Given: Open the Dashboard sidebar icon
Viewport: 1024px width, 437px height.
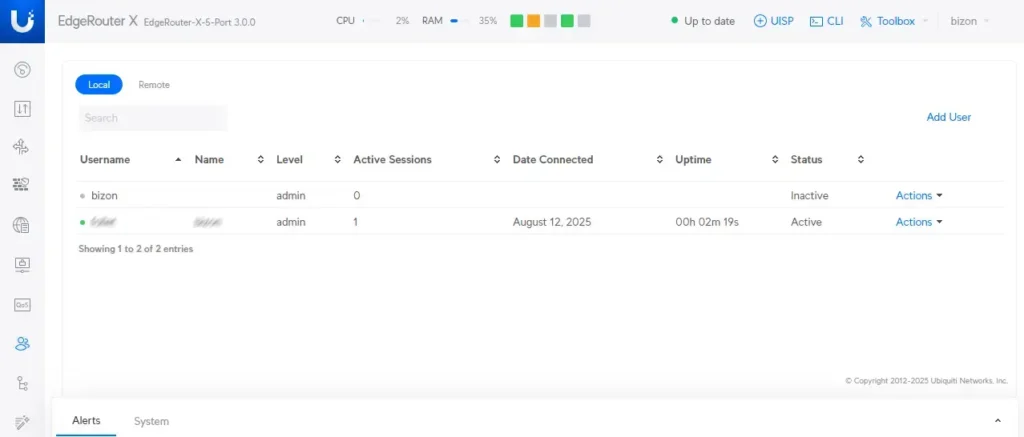Looking at the screenshot, I should [22, 69].
